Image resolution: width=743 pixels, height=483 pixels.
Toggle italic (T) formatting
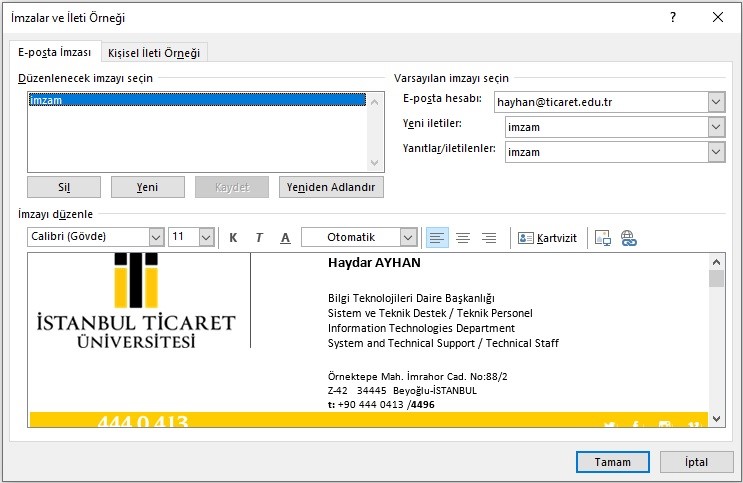tap(259, 237)
